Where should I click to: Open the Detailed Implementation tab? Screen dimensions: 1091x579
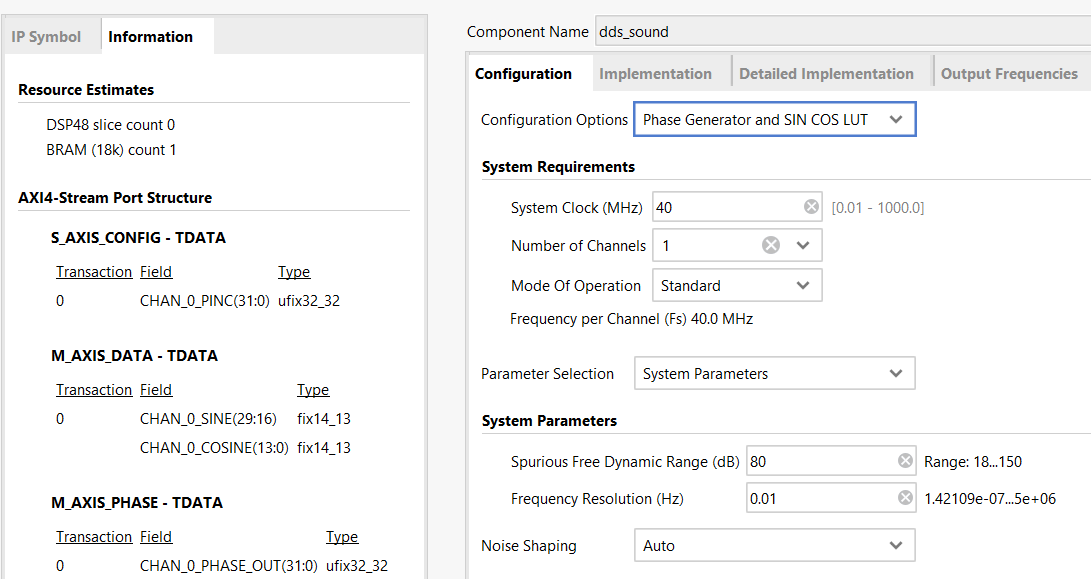click(826, 74)
